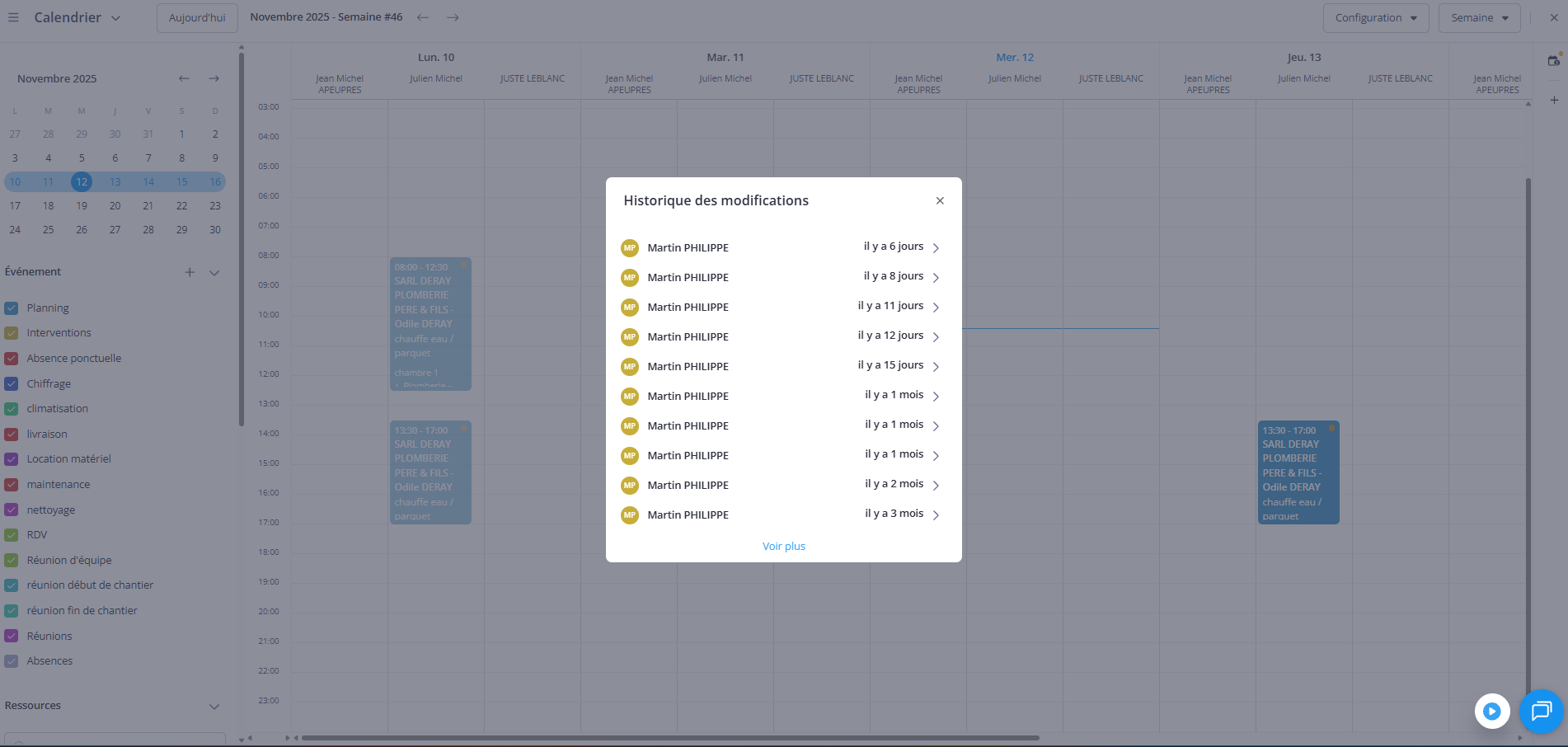Click the blue play tutorial button
This screenshot has width=1568, height=747.
[x=1491, y=711]
